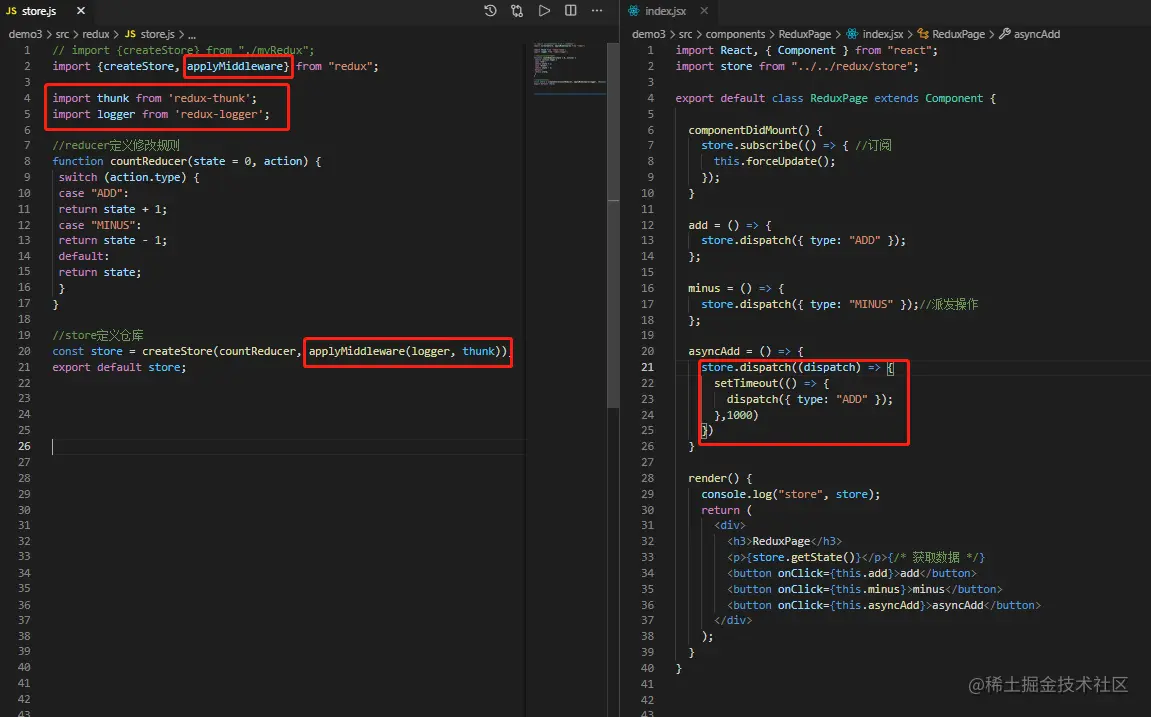
Task: Click 'export default store;' line
Action: [119, 367]
